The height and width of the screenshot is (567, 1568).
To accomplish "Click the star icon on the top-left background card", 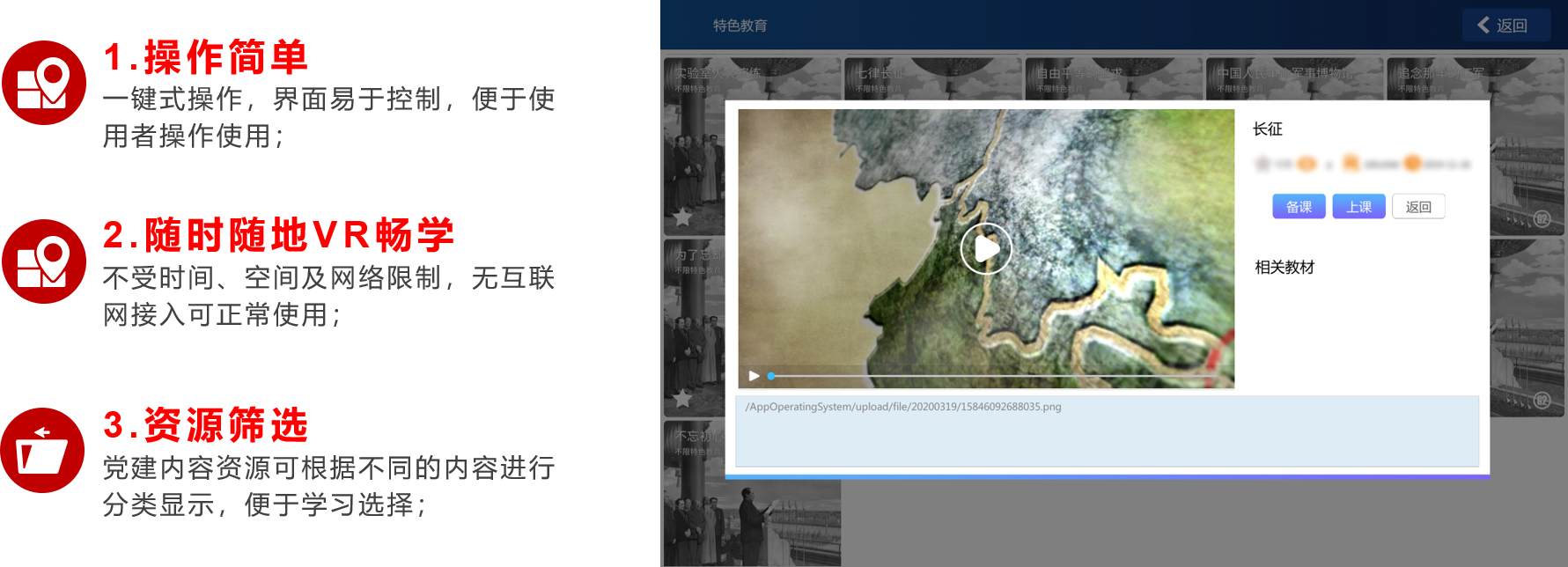I will (682, 217).
